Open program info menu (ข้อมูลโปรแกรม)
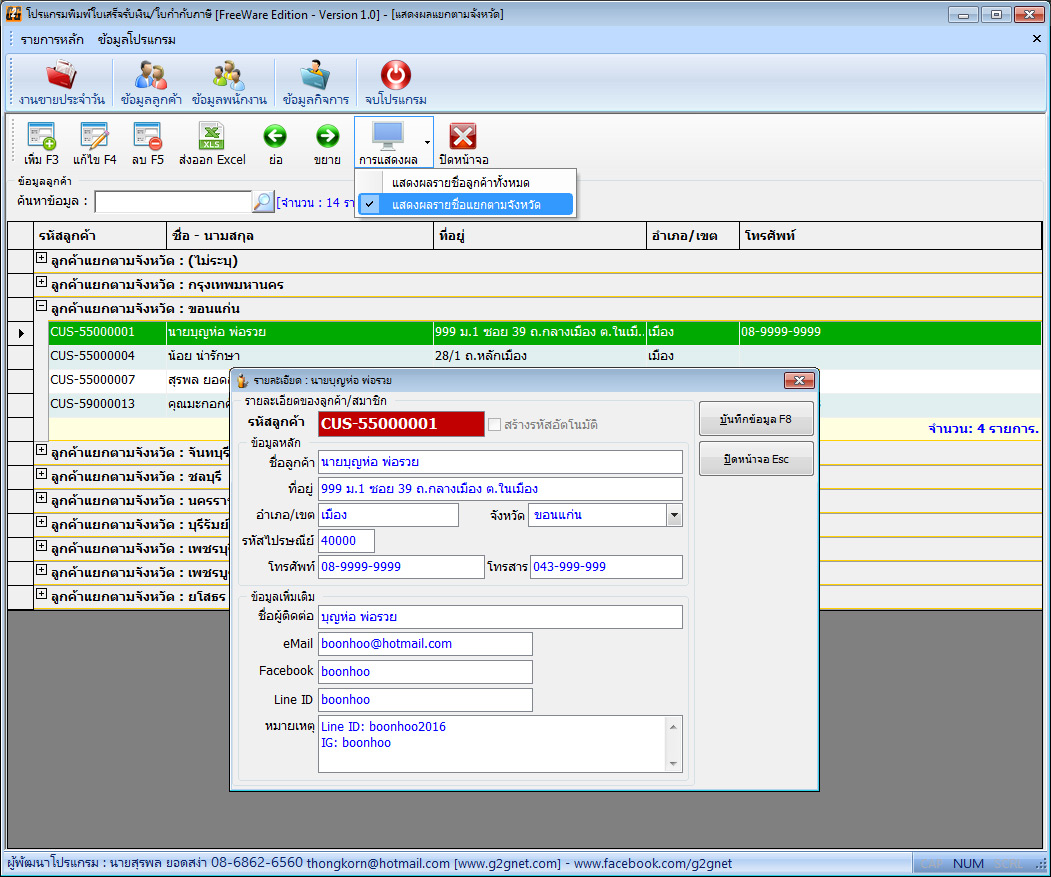Image resolution: width=1051 pixels, height=877 pixels. pyautogui.click(x=137, y=40)
